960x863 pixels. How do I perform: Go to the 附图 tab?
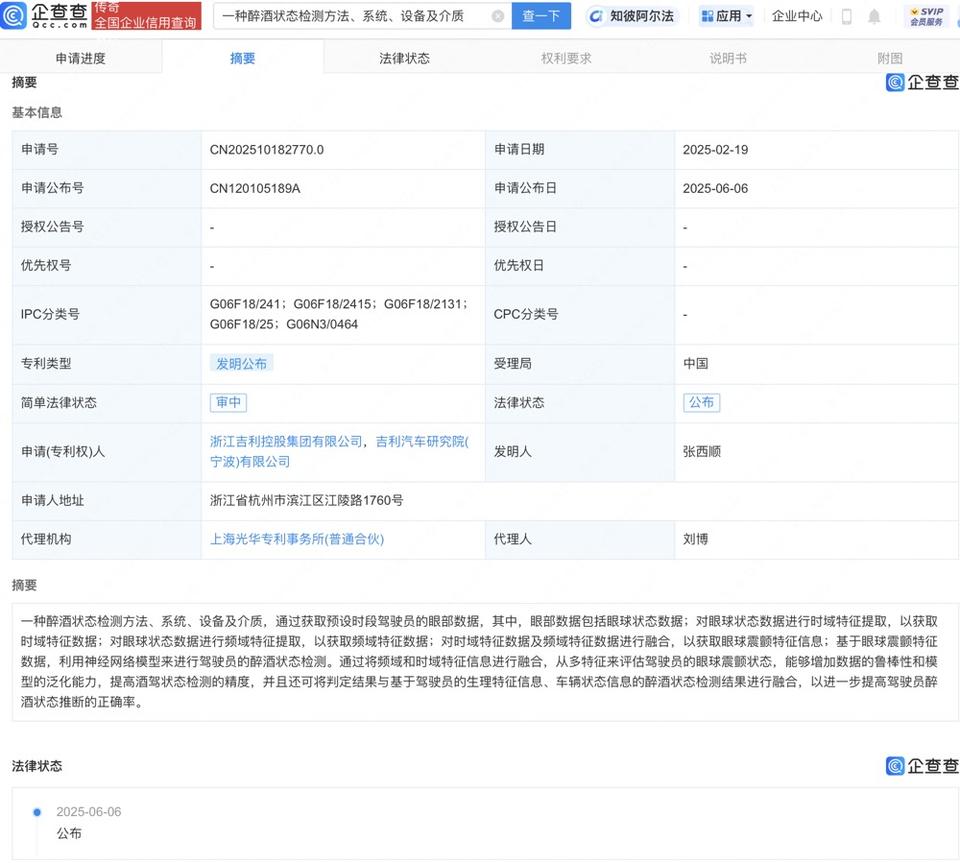point(890,58)
